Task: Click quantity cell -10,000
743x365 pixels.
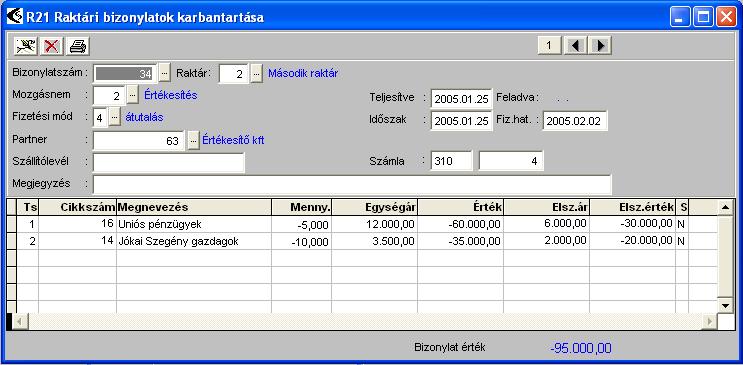Action: (301, 241)
